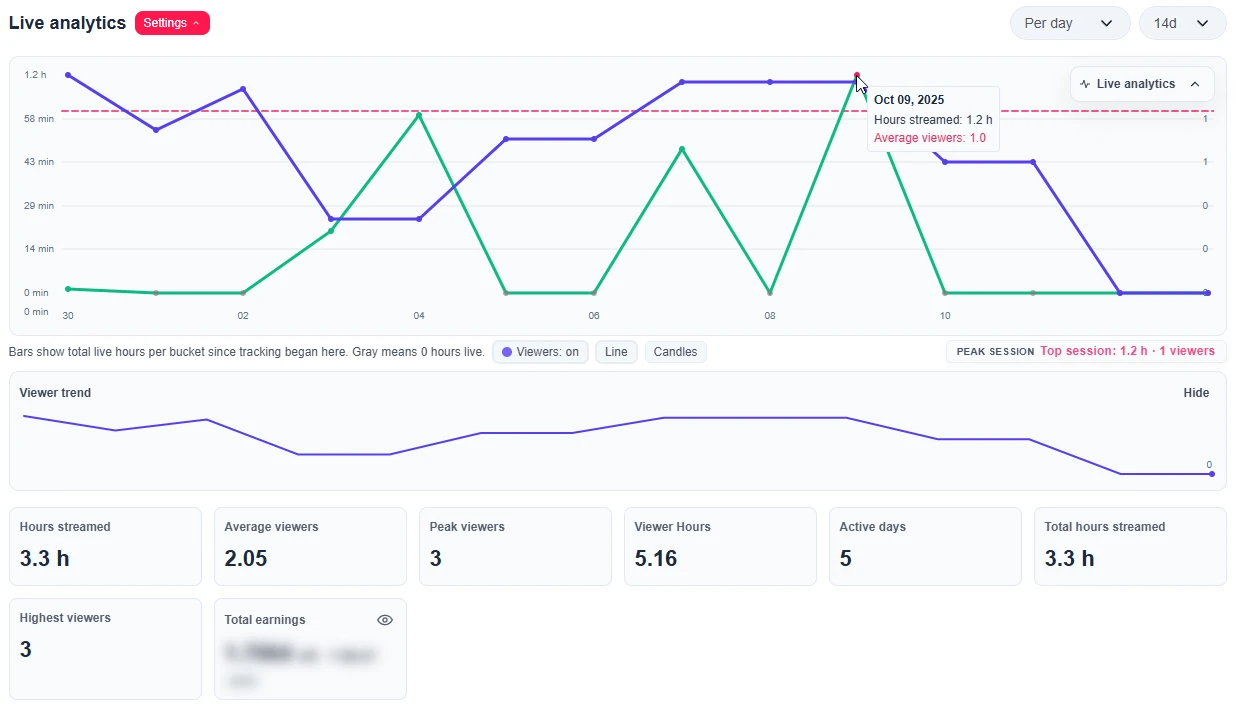
Task: Click the x-axis label 06
Action: [594, 316]
